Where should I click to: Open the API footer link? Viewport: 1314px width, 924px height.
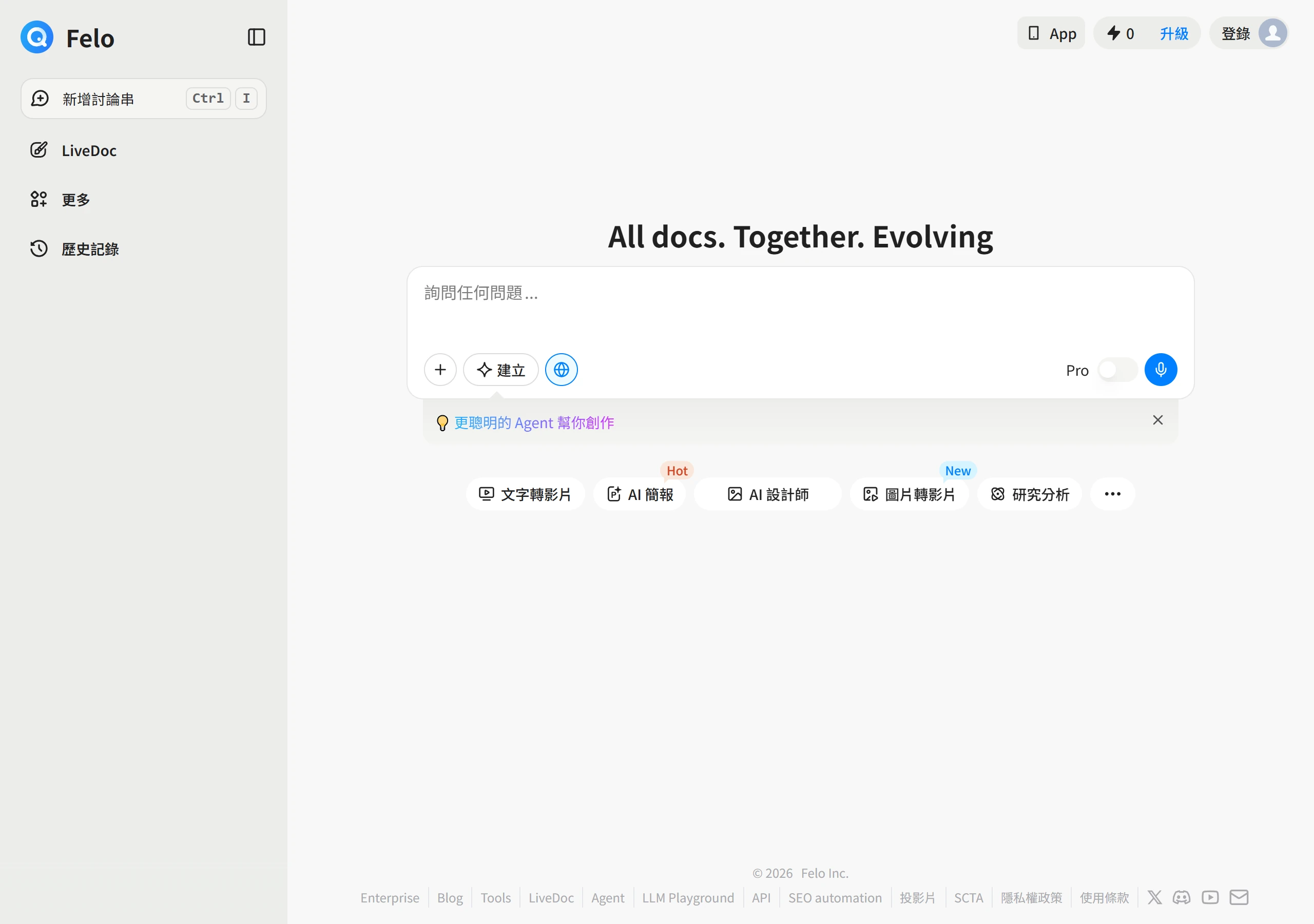(761, 898)
